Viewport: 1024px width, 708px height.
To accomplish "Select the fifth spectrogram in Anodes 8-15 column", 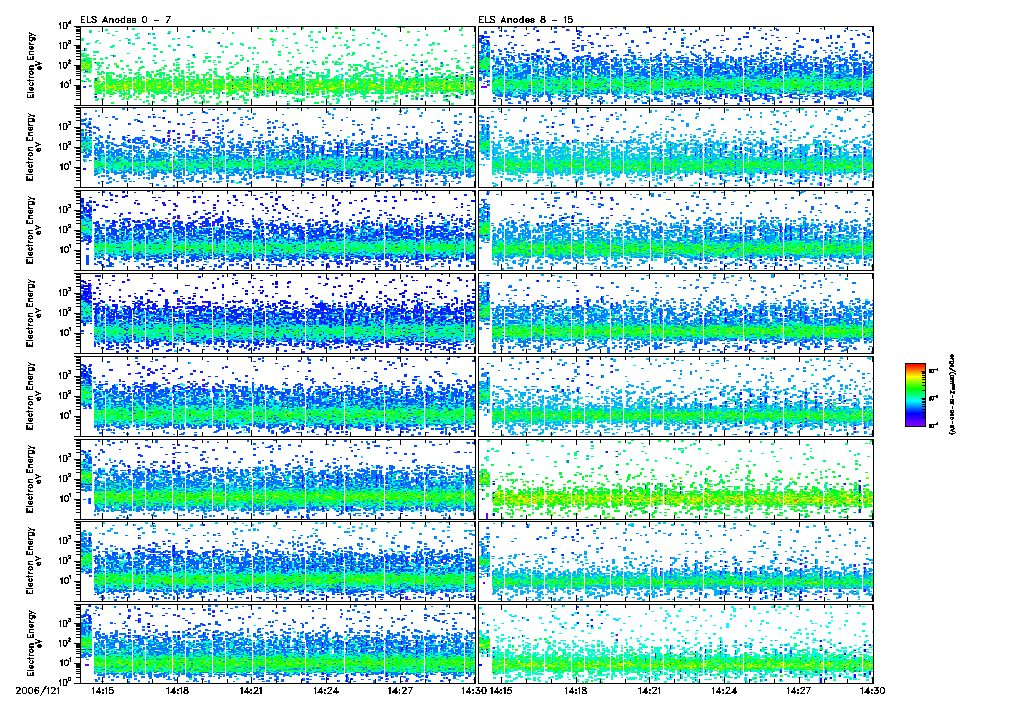I will (x=676, y=396).
